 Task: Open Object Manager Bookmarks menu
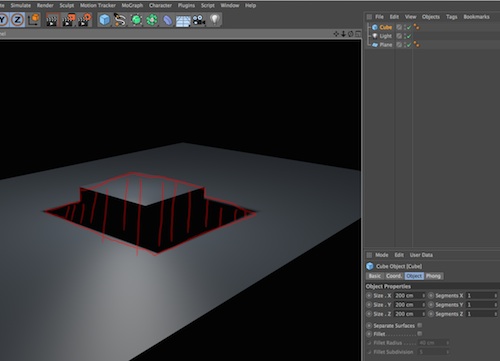point(476,17)
